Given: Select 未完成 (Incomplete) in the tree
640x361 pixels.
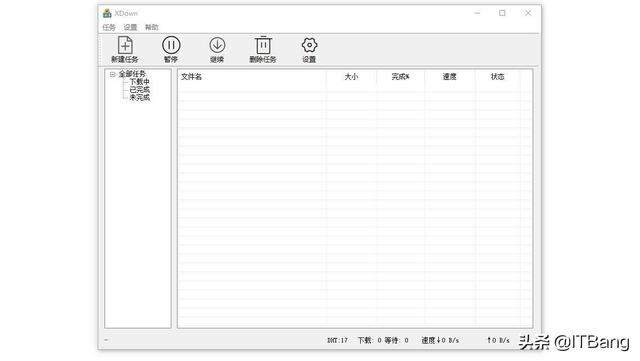Looking at the screenshot, I should [x=140, y=98].
